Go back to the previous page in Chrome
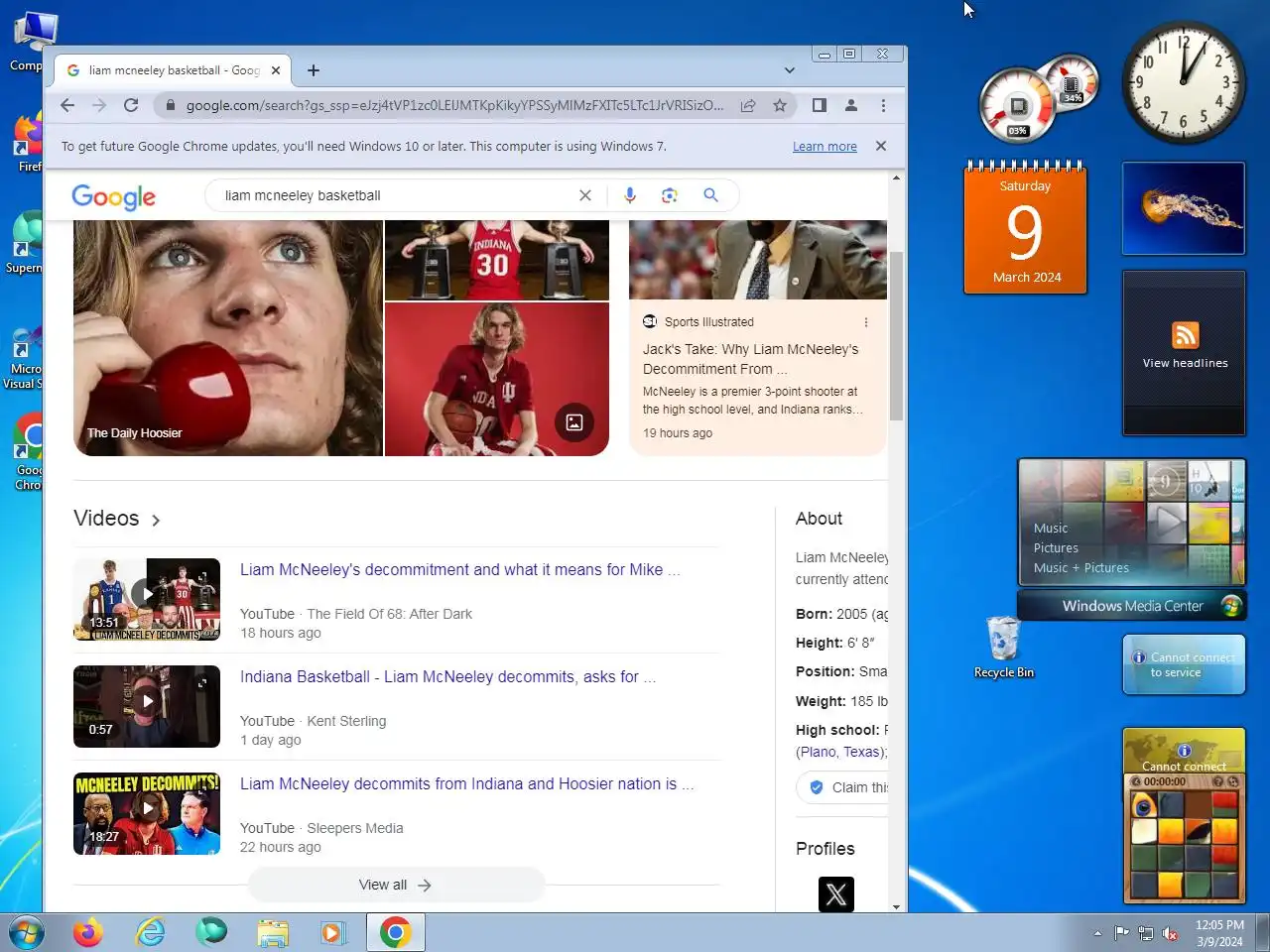 [x=67, y=105]
